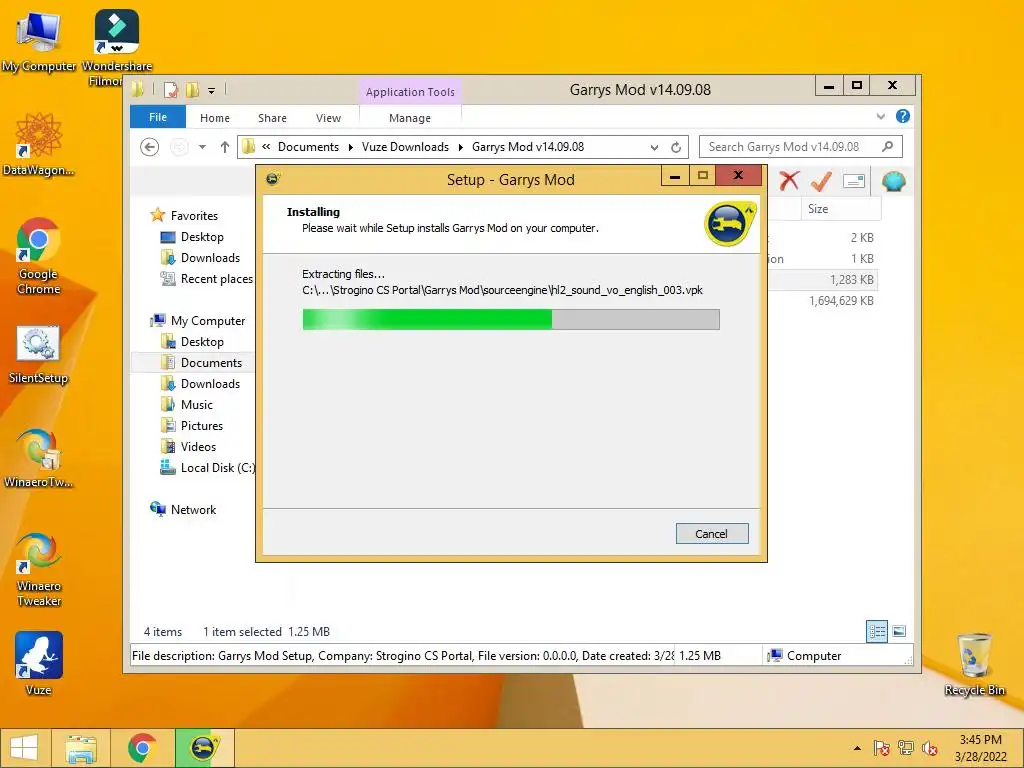
Task: Select Favorites in navigation pane
Action: coord(194,216)
